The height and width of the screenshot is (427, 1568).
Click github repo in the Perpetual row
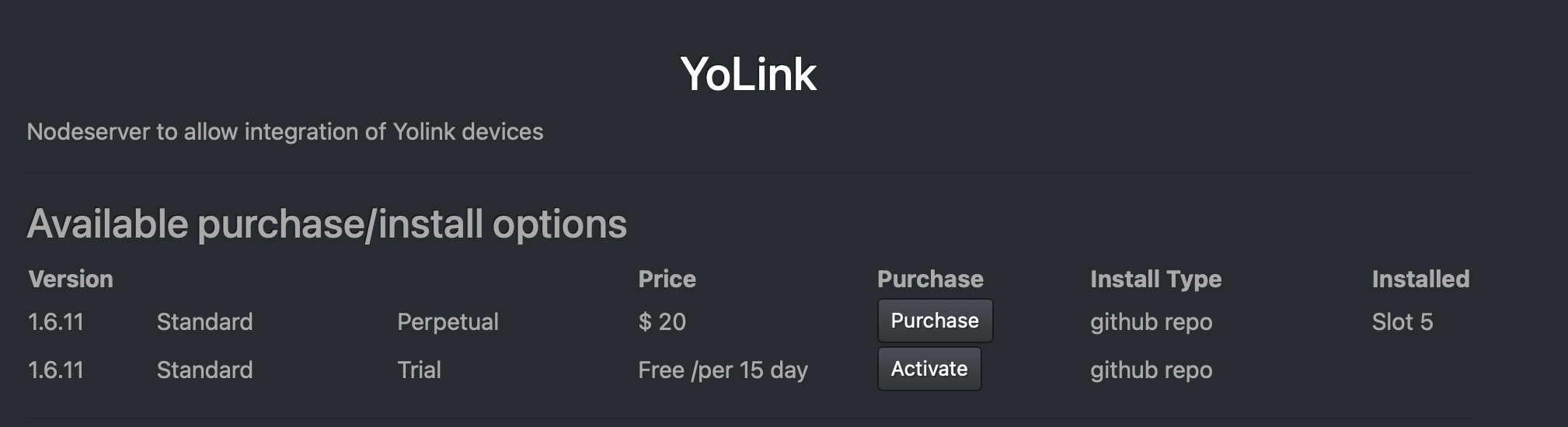point(1151,322)
